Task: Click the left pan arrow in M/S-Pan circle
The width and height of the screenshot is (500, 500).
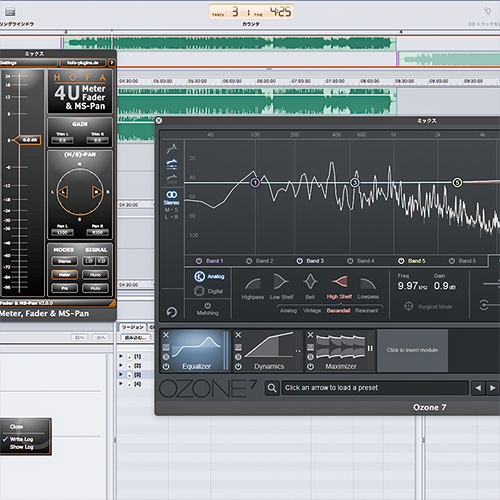Action: 63,192
